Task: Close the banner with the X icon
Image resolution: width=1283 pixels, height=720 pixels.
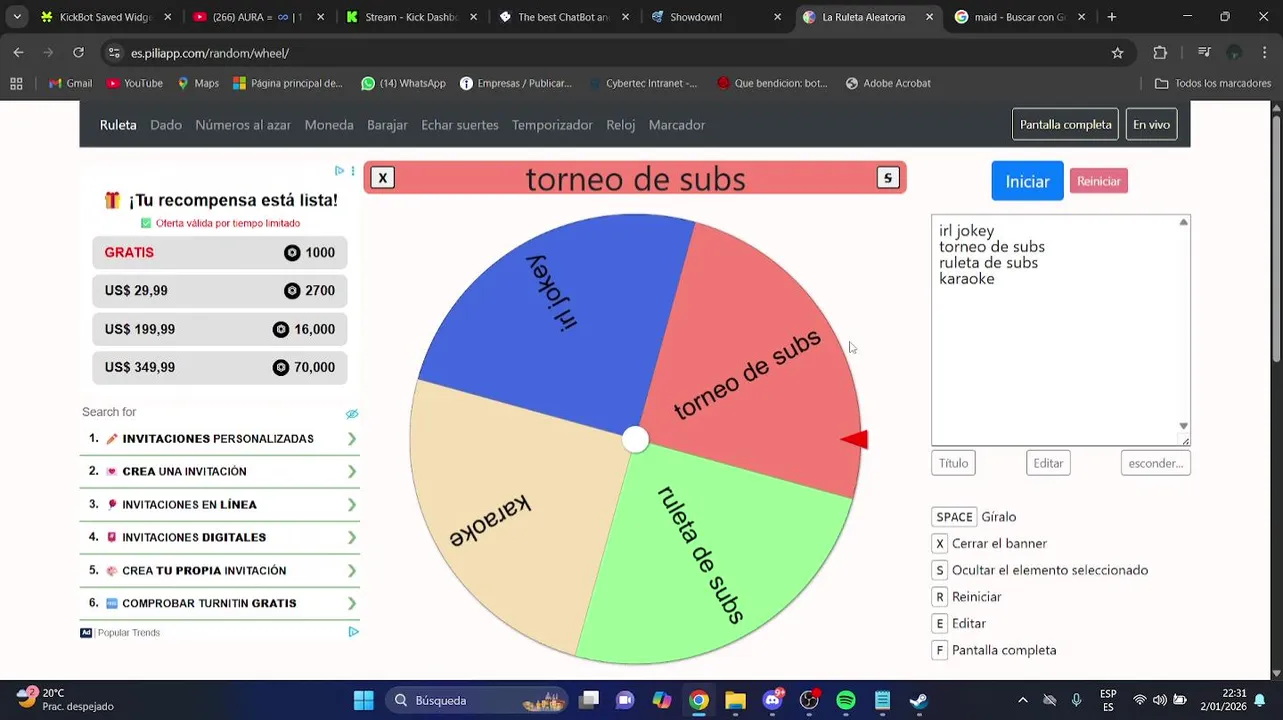Action: click(382, 178)
